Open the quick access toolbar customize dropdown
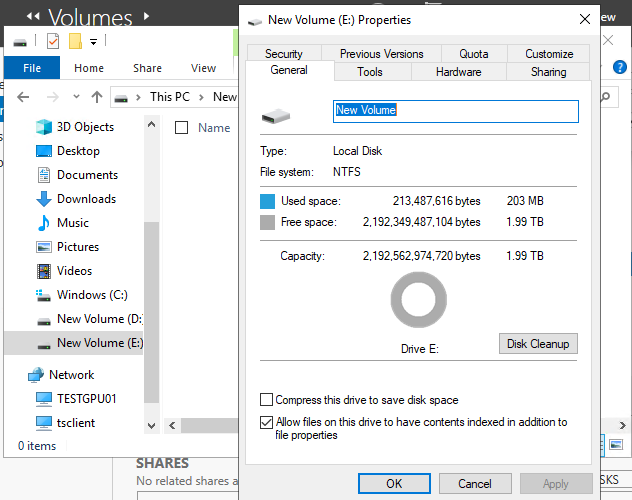 pos(94,41)
